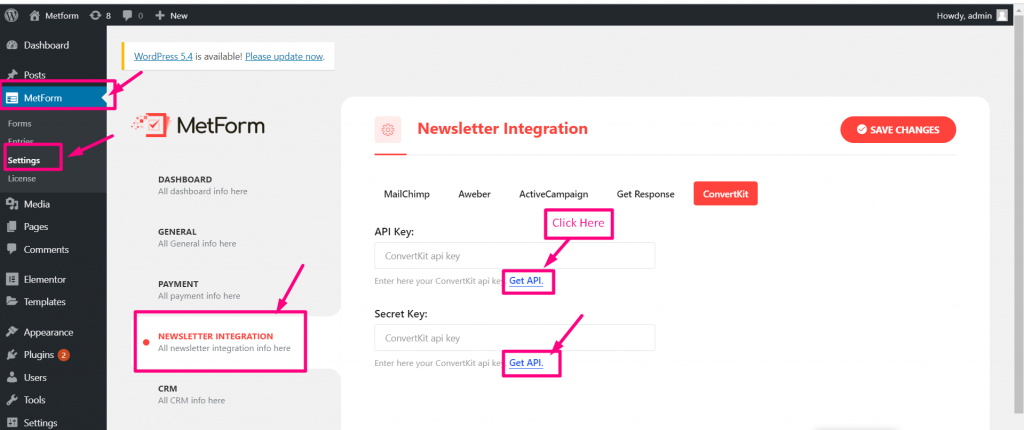Click the Plugins plug icon
This screenshot has width=1024, height=430.
point(12,355)
